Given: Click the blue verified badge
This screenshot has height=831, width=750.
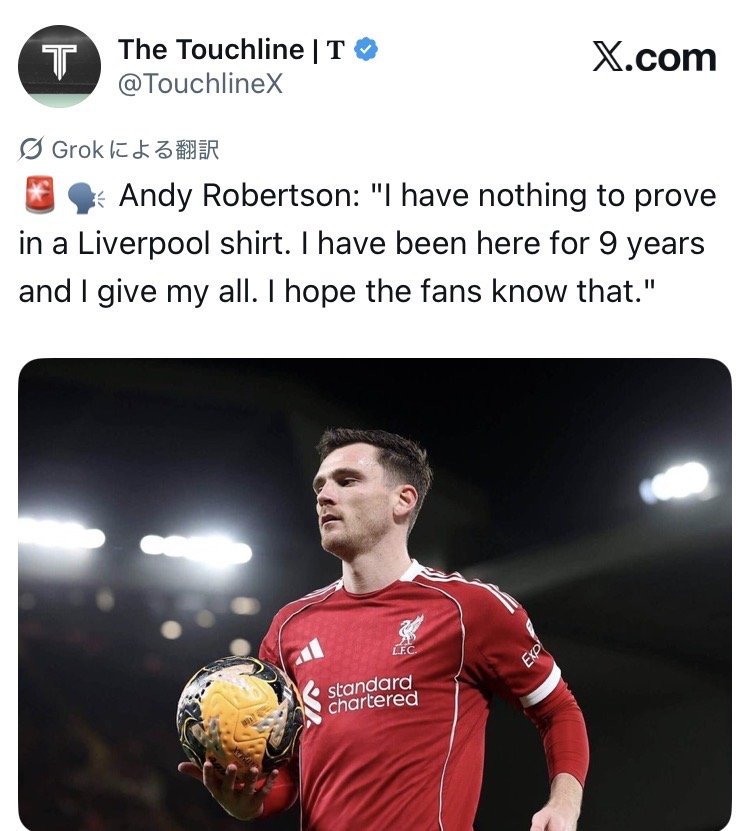Looking at the screenshot, I should click(366, 49).
